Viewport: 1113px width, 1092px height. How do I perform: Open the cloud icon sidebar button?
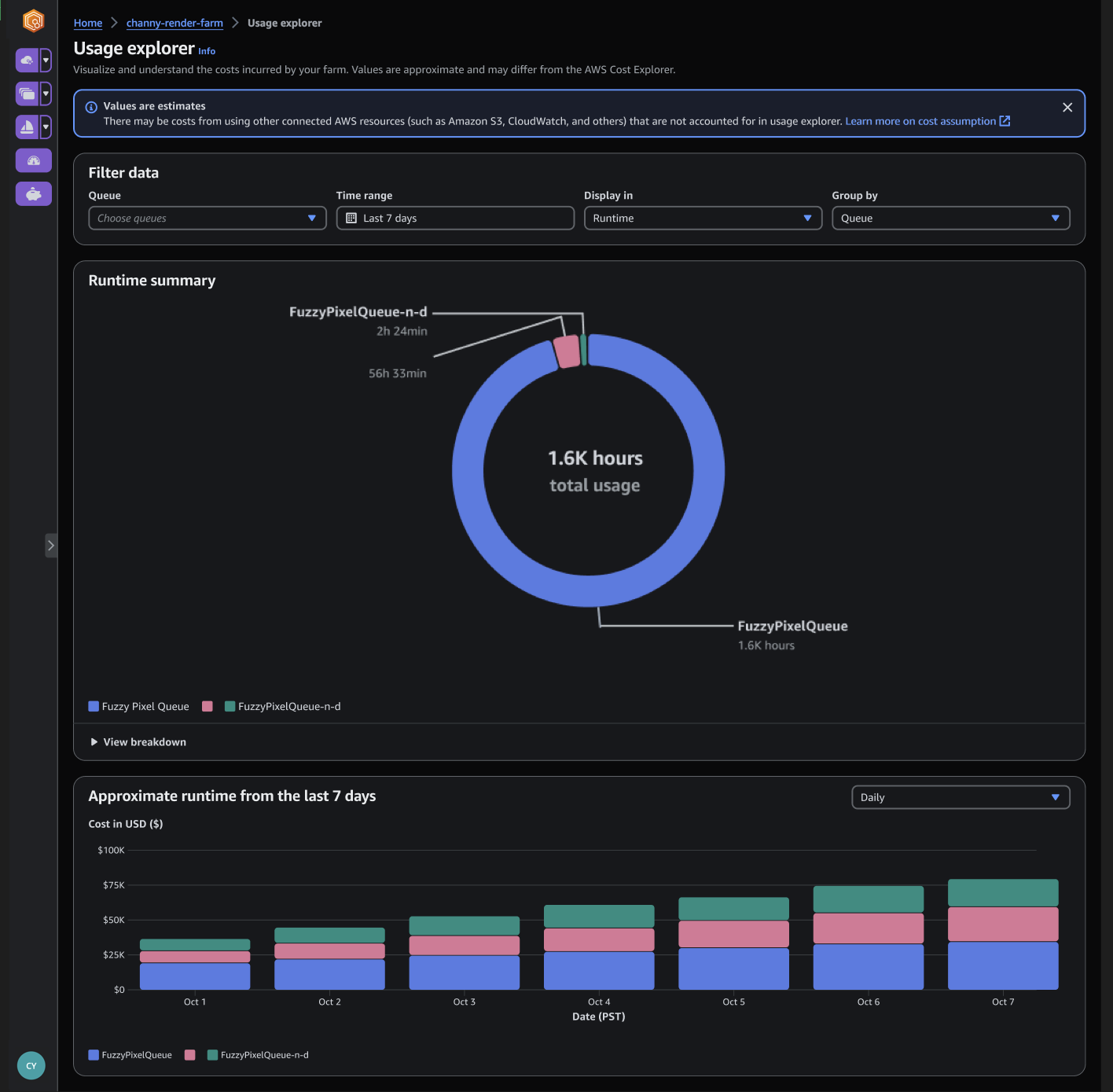coord(27,60)
